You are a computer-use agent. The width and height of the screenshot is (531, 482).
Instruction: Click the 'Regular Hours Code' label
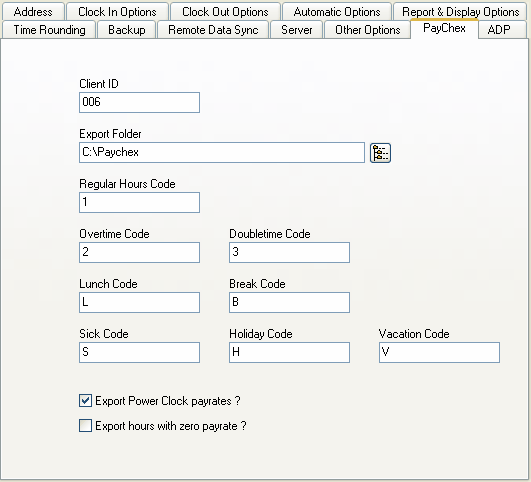point(127,184)
